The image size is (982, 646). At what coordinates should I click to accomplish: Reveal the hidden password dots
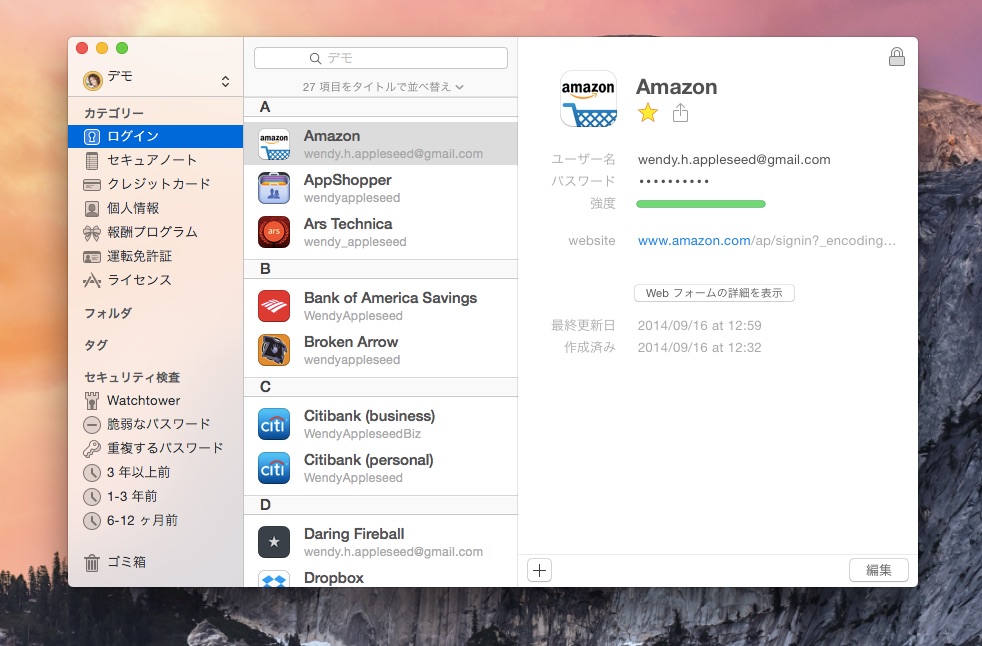673,182
